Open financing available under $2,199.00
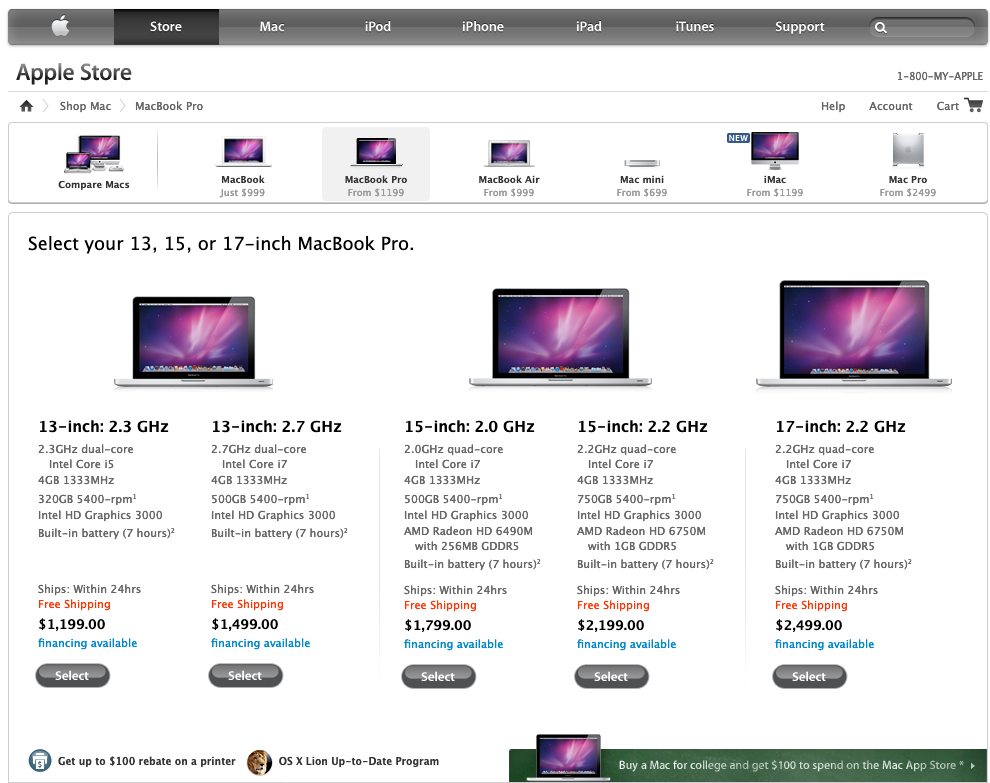 626,644
